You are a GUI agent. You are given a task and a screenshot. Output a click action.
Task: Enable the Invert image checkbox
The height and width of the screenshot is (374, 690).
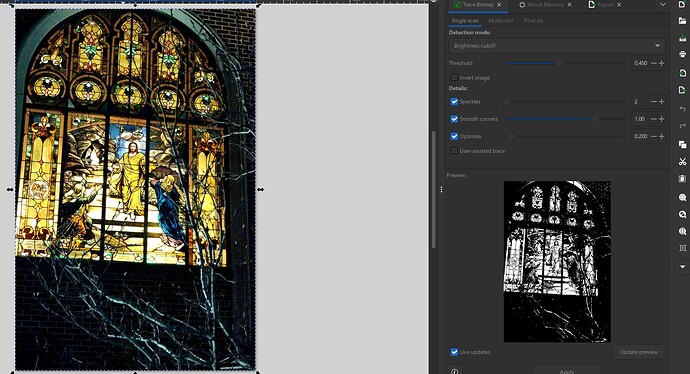click(x=454, y=77)
